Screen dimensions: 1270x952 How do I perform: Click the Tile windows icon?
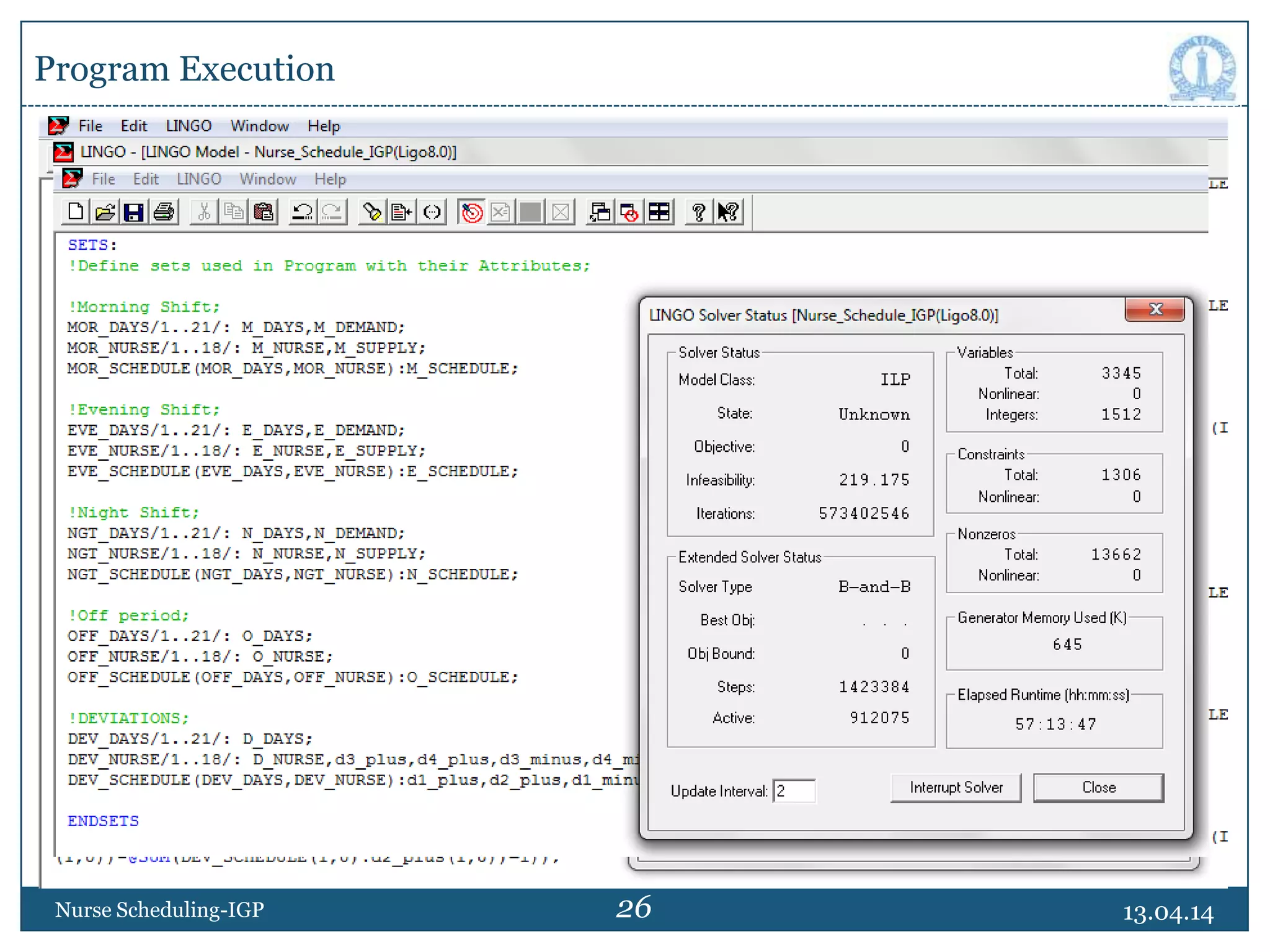(659, 212)
